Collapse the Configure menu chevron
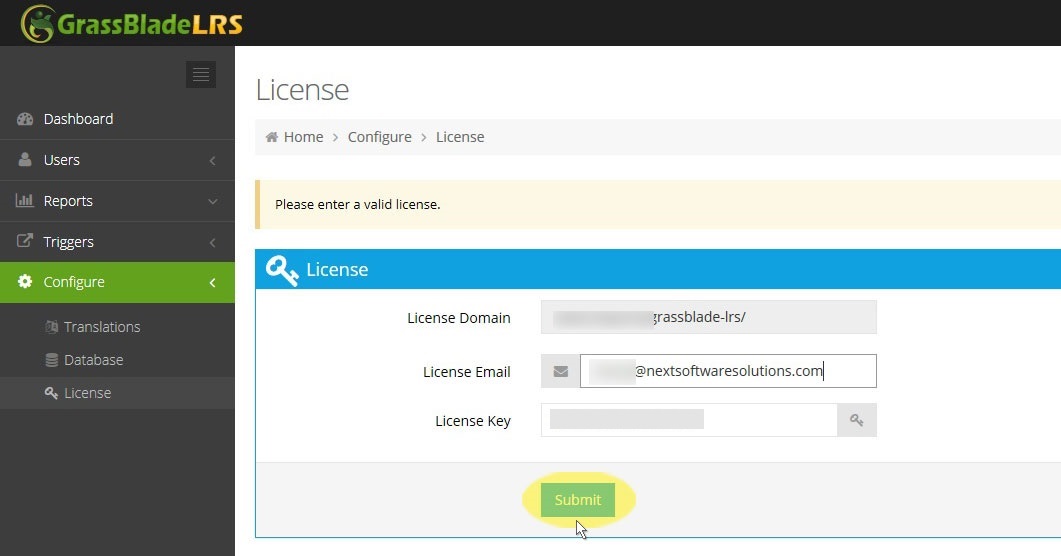This screenshot has width=1061, height=556. pyautogui.click(x=212, y=283)
